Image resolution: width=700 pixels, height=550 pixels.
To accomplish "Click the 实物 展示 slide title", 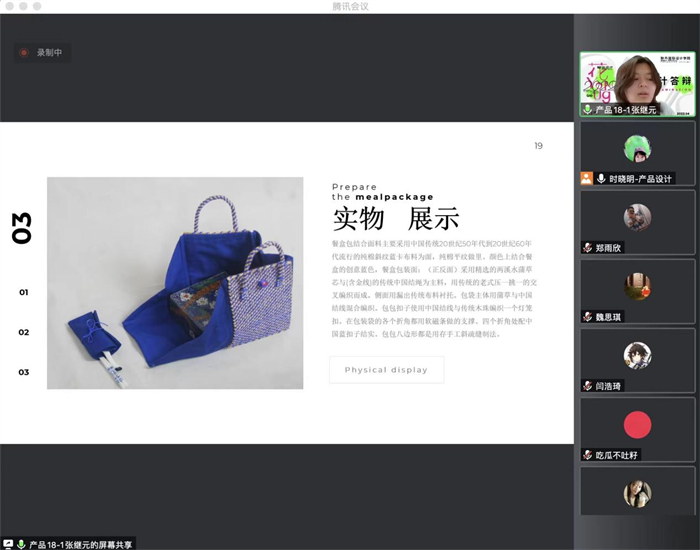I will coord(396,219).
